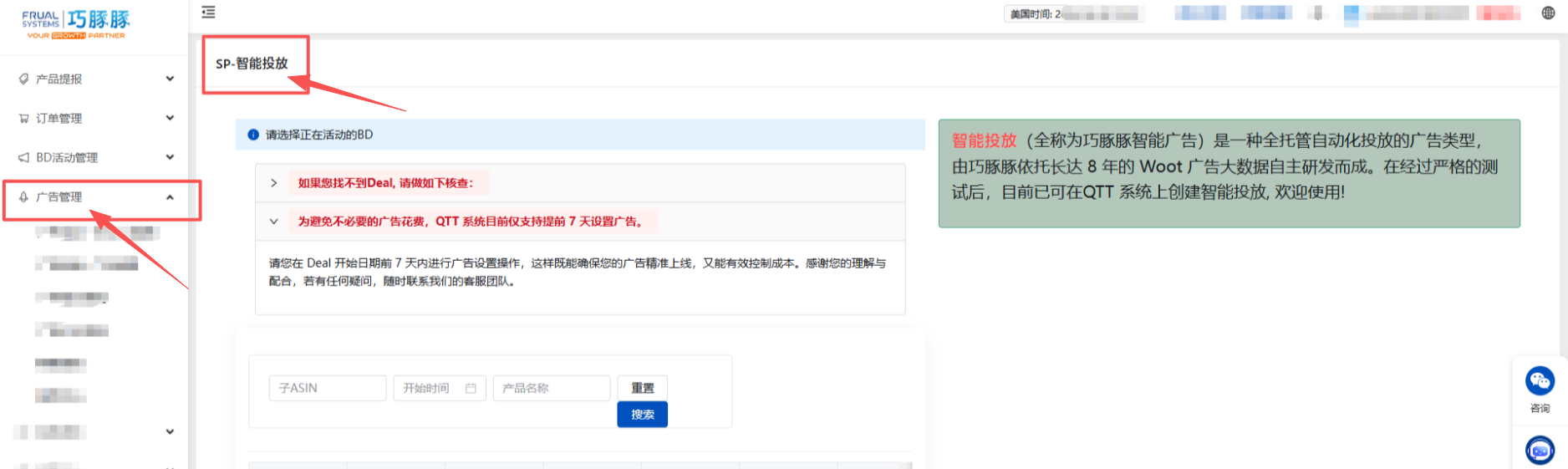This screenshot has height=469, width=1568.
Task: Collapse the 为避免不必要的广告花费 panel
Action: pyautogui.click(x=273, y=222)
